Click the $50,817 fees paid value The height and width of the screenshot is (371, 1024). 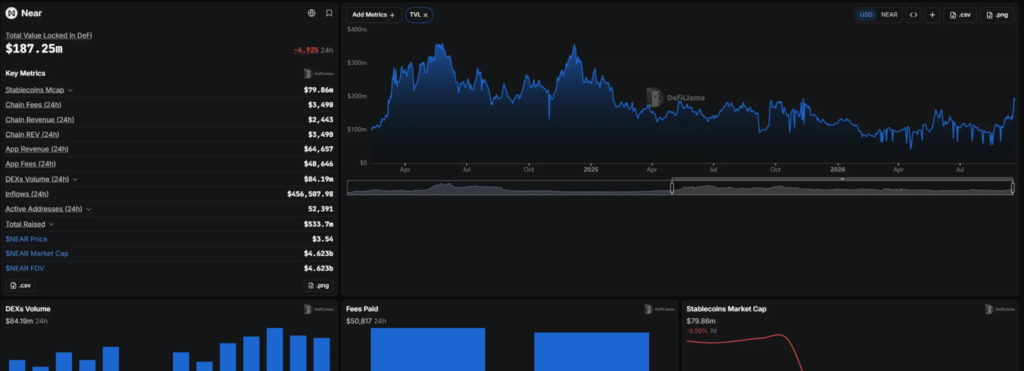pyautogui.click(x=359, y=321)
